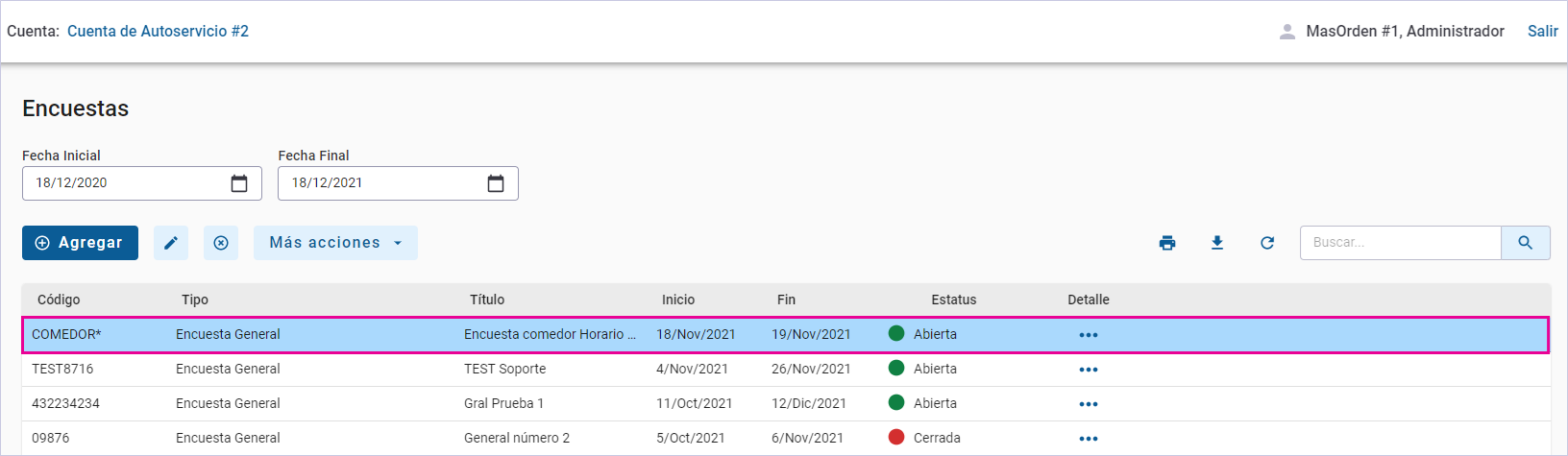Refresh the surveys table

click(x=1267, y=243)
